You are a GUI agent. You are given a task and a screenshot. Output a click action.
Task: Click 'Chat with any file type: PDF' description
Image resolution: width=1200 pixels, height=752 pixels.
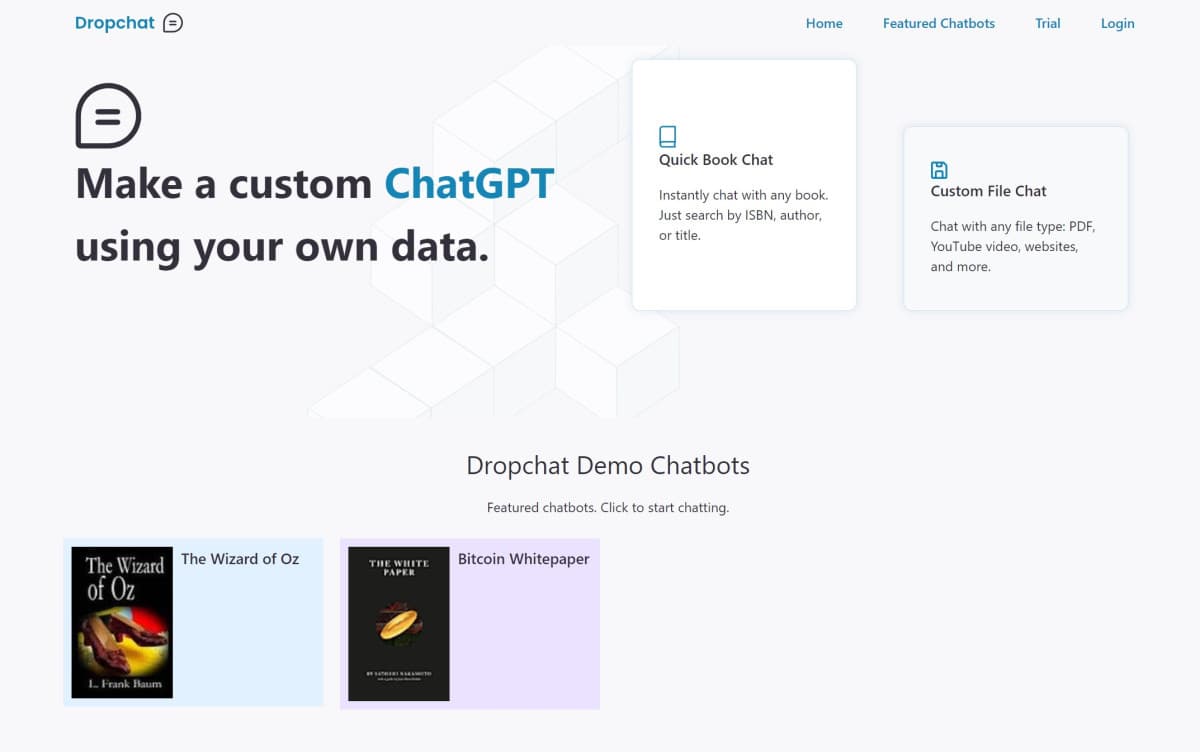1013,247
